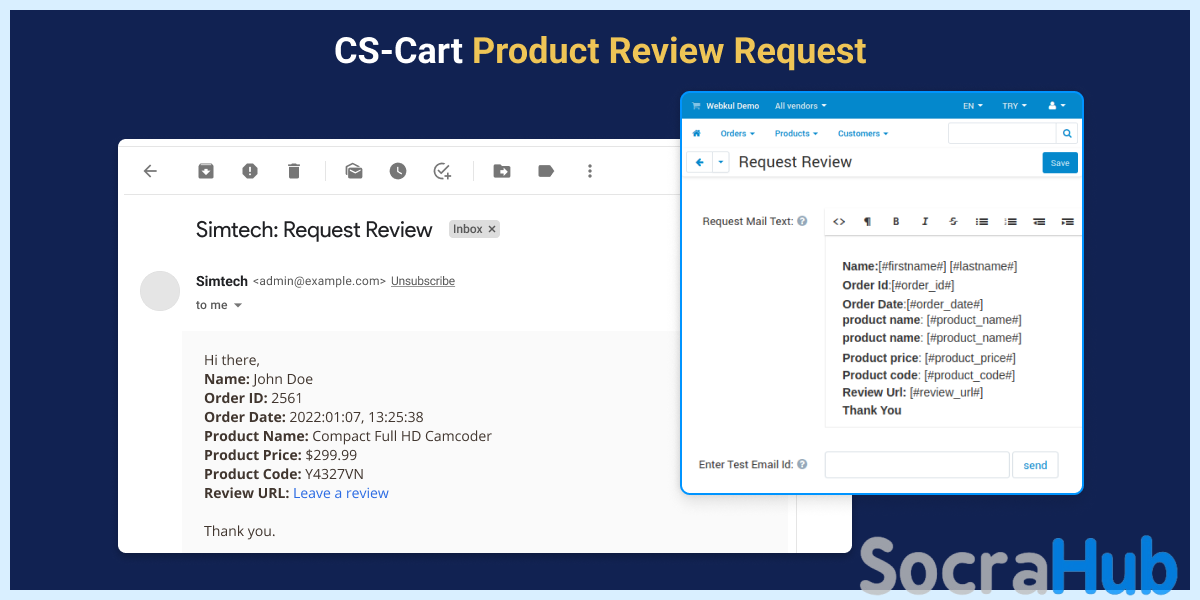Delete the email with the trash icon
The height and width of the screenshot is (600, 1200).
click(294, 171)
